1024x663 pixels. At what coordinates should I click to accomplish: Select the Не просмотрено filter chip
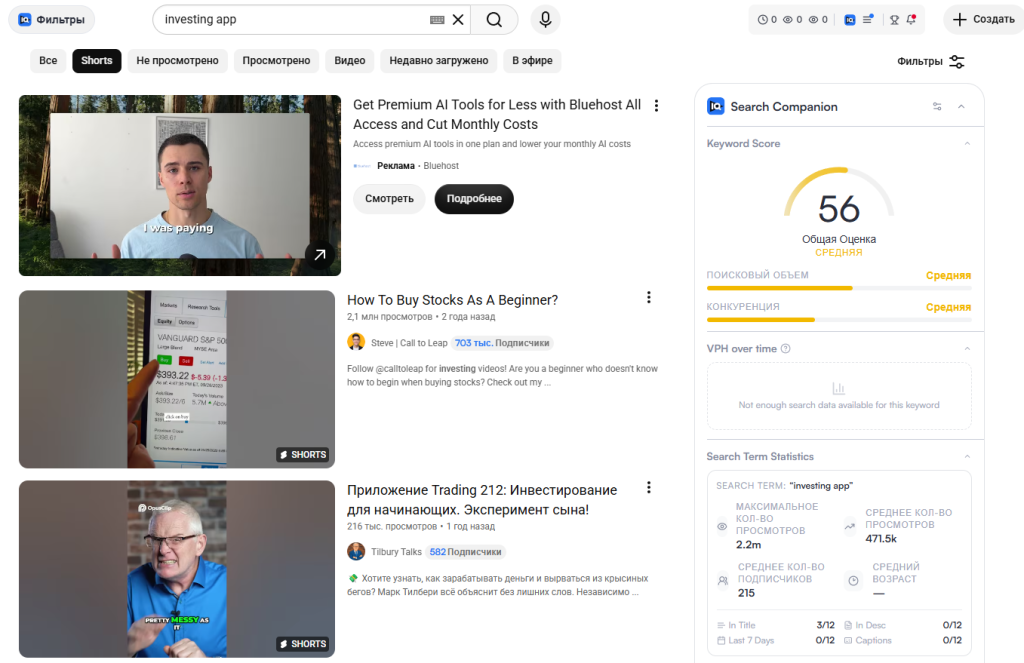[x=178, y=61]
